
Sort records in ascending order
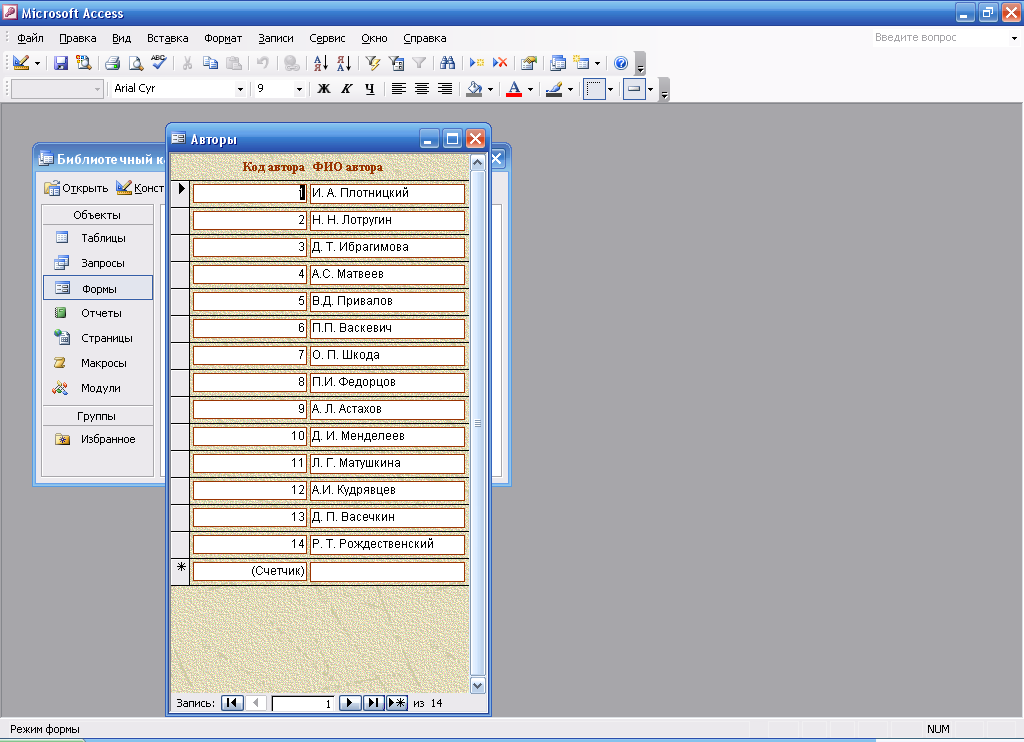click(x=320, y=63)
